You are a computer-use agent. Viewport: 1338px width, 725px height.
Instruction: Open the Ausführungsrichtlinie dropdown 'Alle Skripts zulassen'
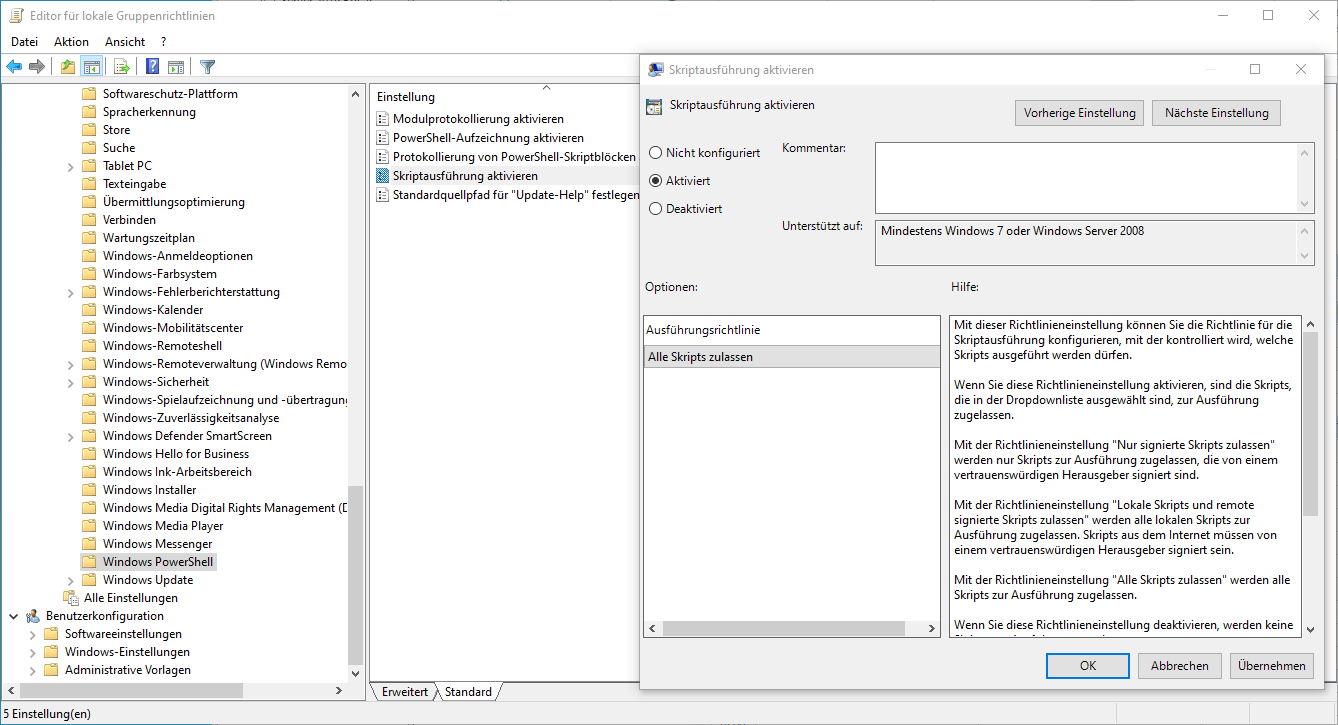click(x=791, y=357)
